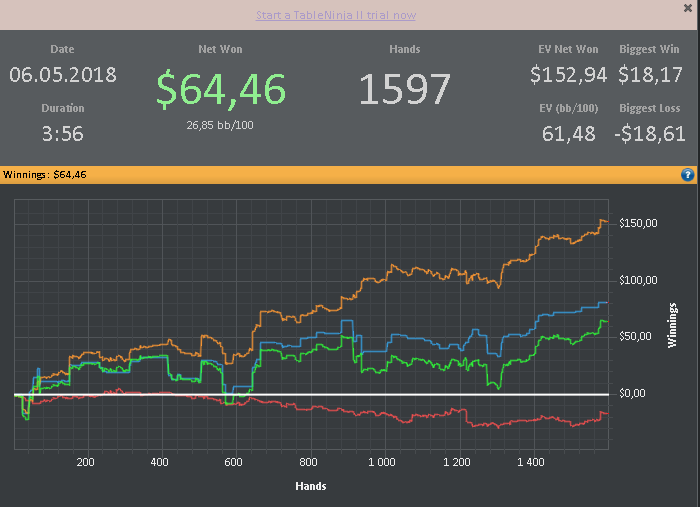
Task: Click the Duration label
Action: tap(62, 108)
